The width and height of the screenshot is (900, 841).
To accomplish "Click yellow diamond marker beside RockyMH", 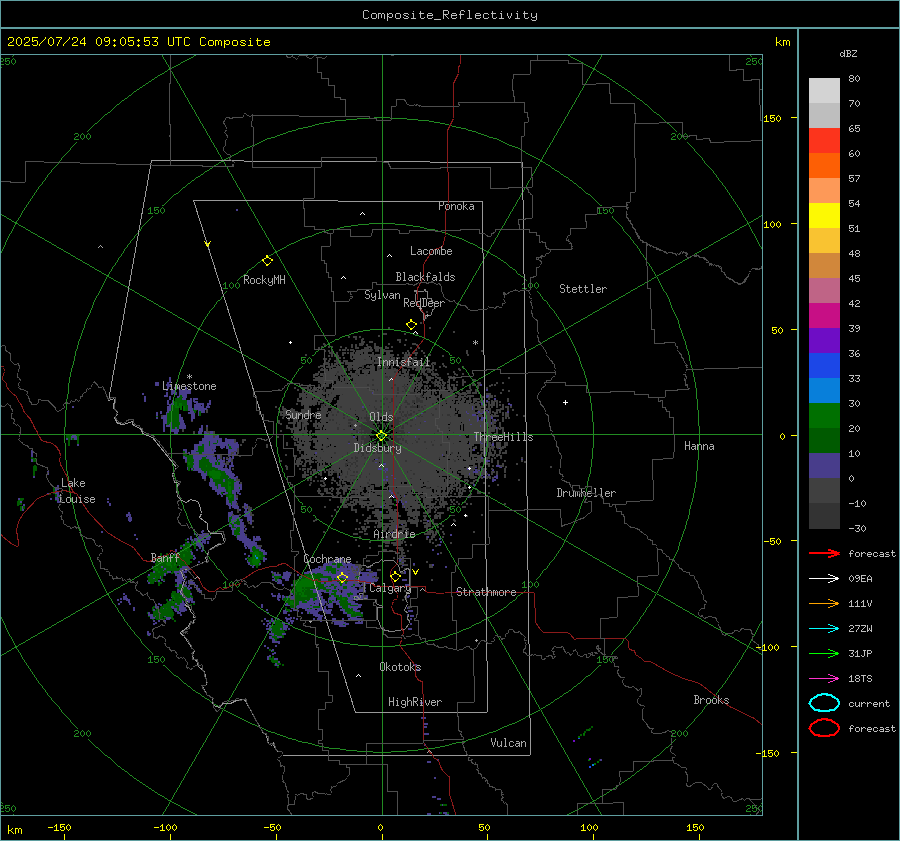I will [x=267, y=261].
